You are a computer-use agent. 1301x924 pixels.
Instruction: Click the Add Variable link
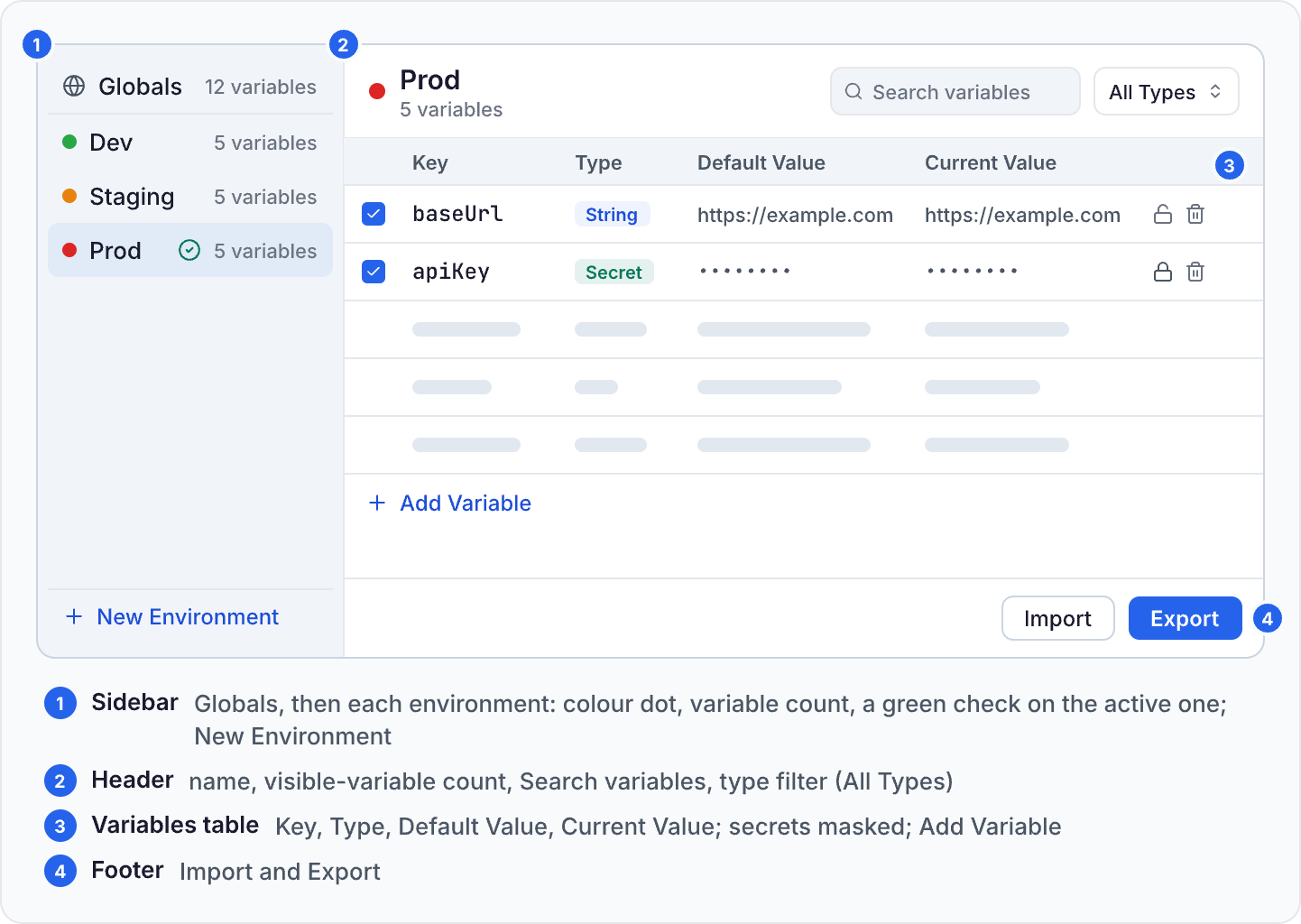(450, 503)
